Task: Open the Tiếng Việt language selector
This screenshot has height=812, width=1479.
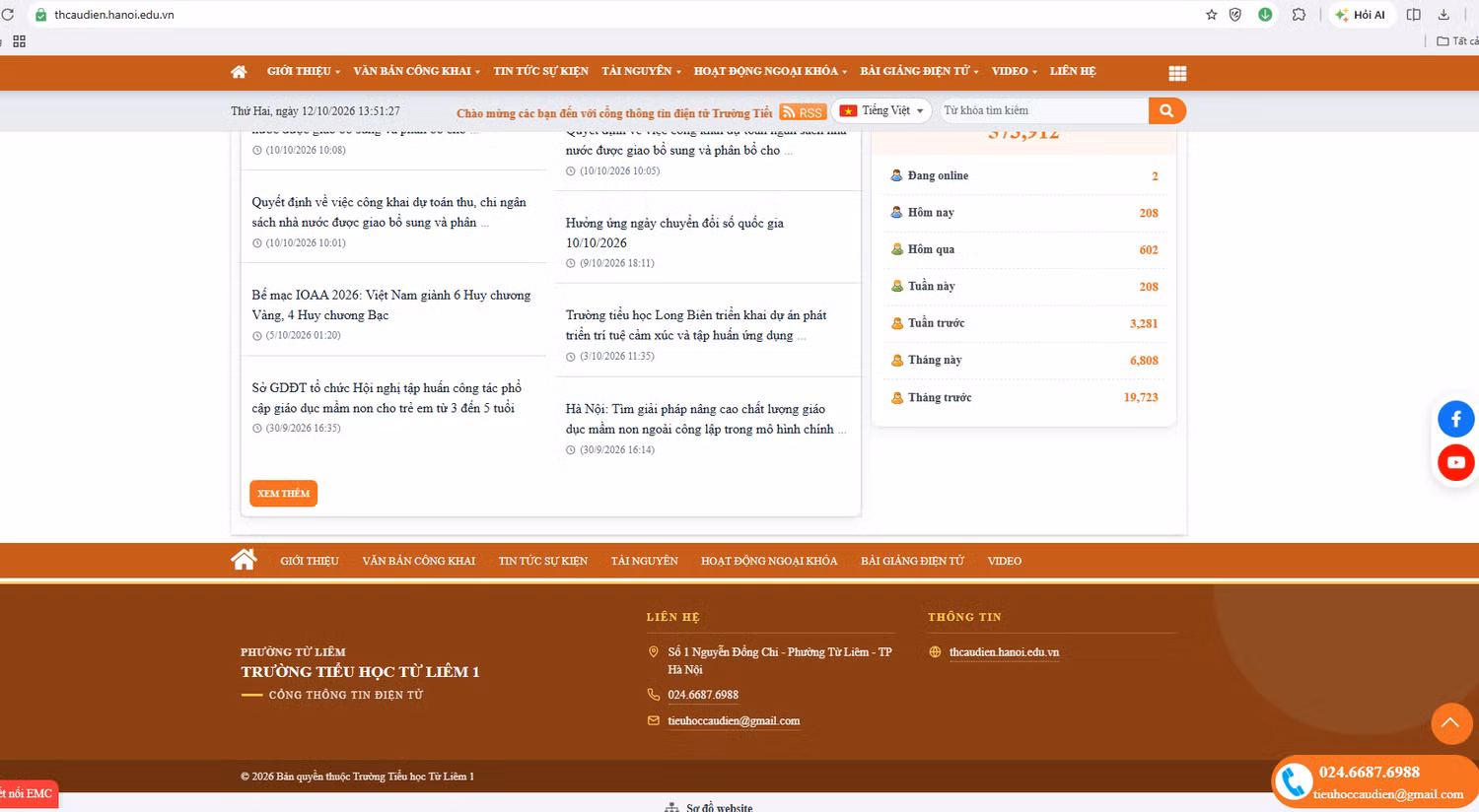Action: click(881, 110)
